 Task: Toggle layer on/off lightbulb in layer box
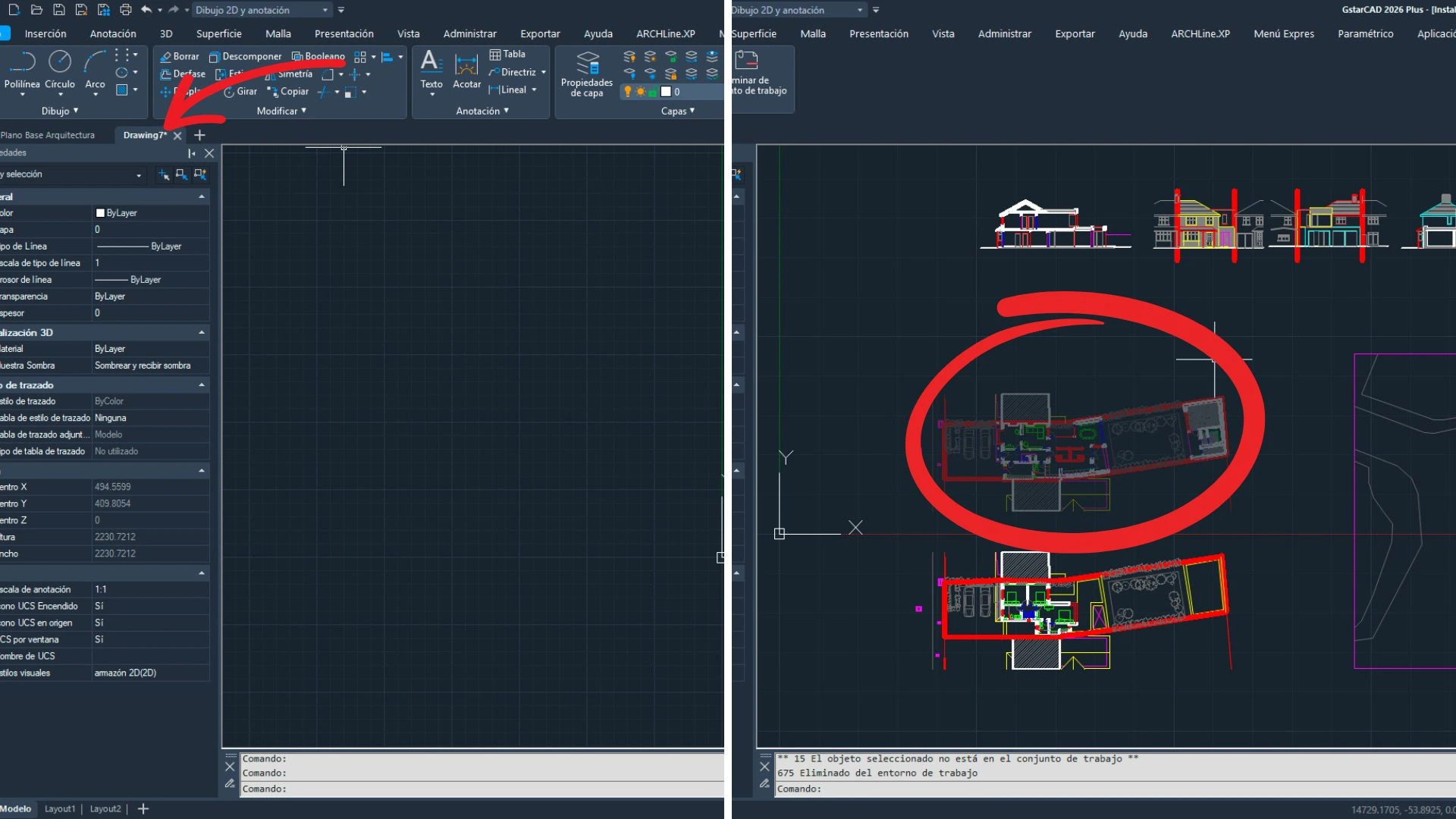click(628, 92)
